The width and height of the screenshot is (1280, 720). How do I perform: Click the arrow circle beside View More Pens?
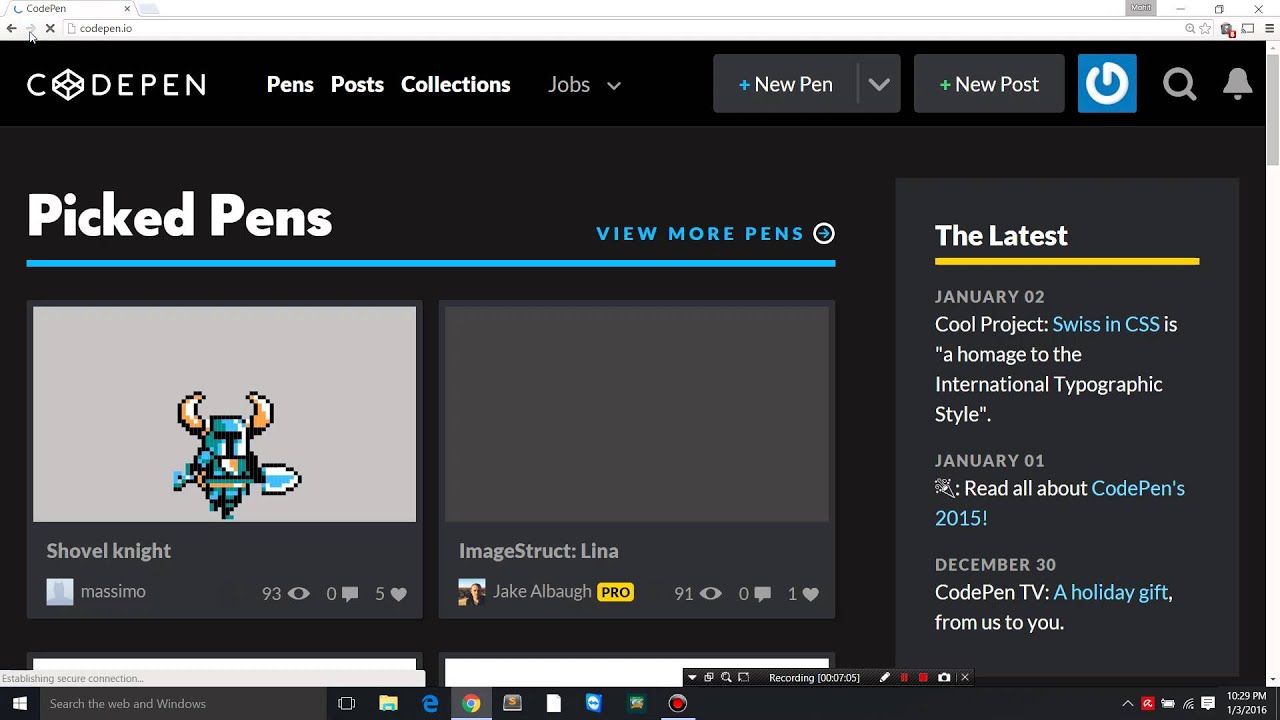point(824,233)
